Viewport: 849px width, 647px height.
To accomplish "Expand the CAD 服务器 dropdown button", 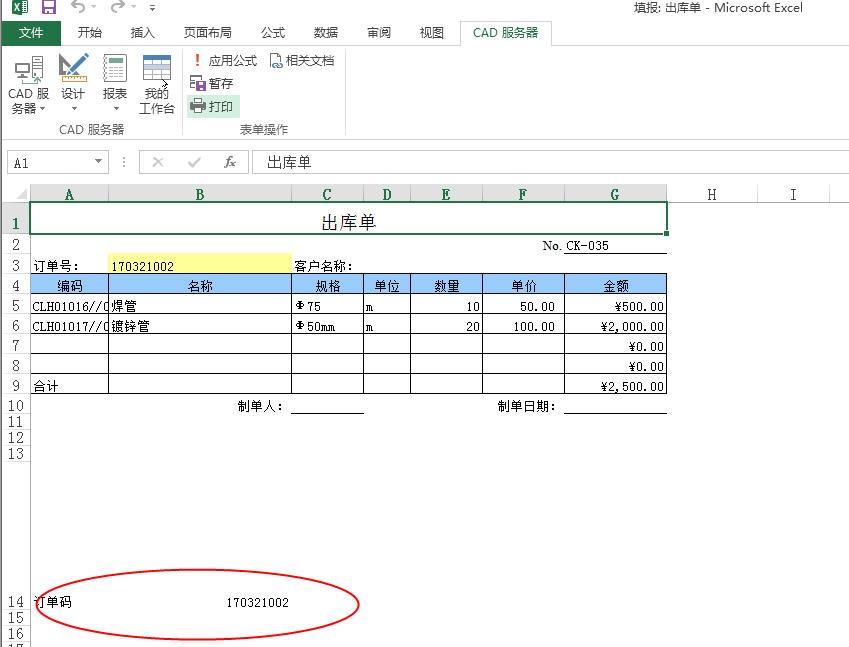I will coord(29,102).
